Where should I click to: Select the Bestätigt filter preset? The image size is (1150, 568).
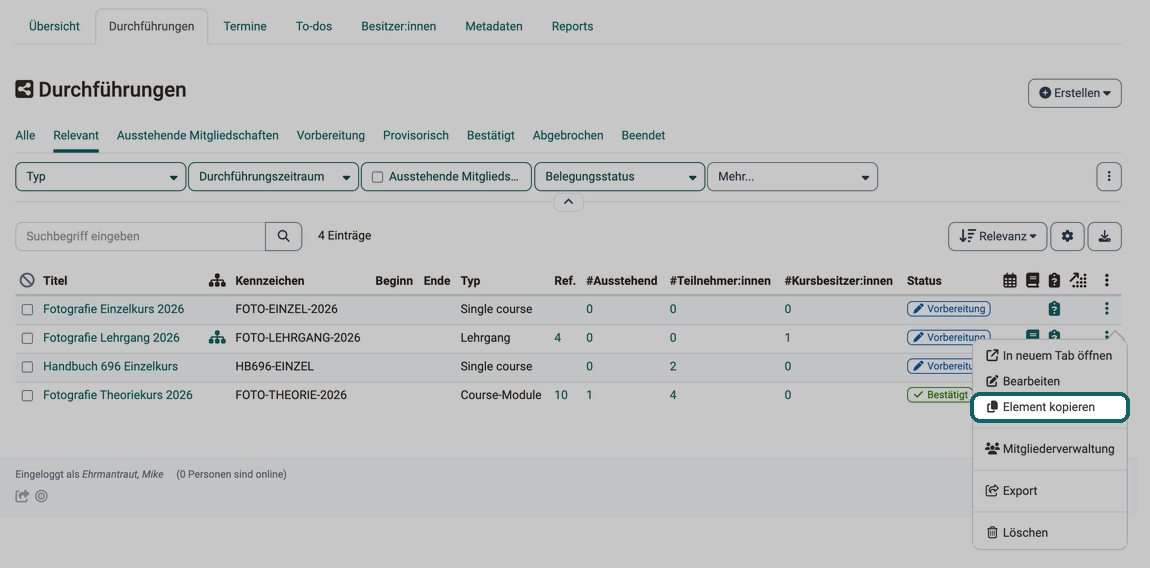(x=491, y=136)
